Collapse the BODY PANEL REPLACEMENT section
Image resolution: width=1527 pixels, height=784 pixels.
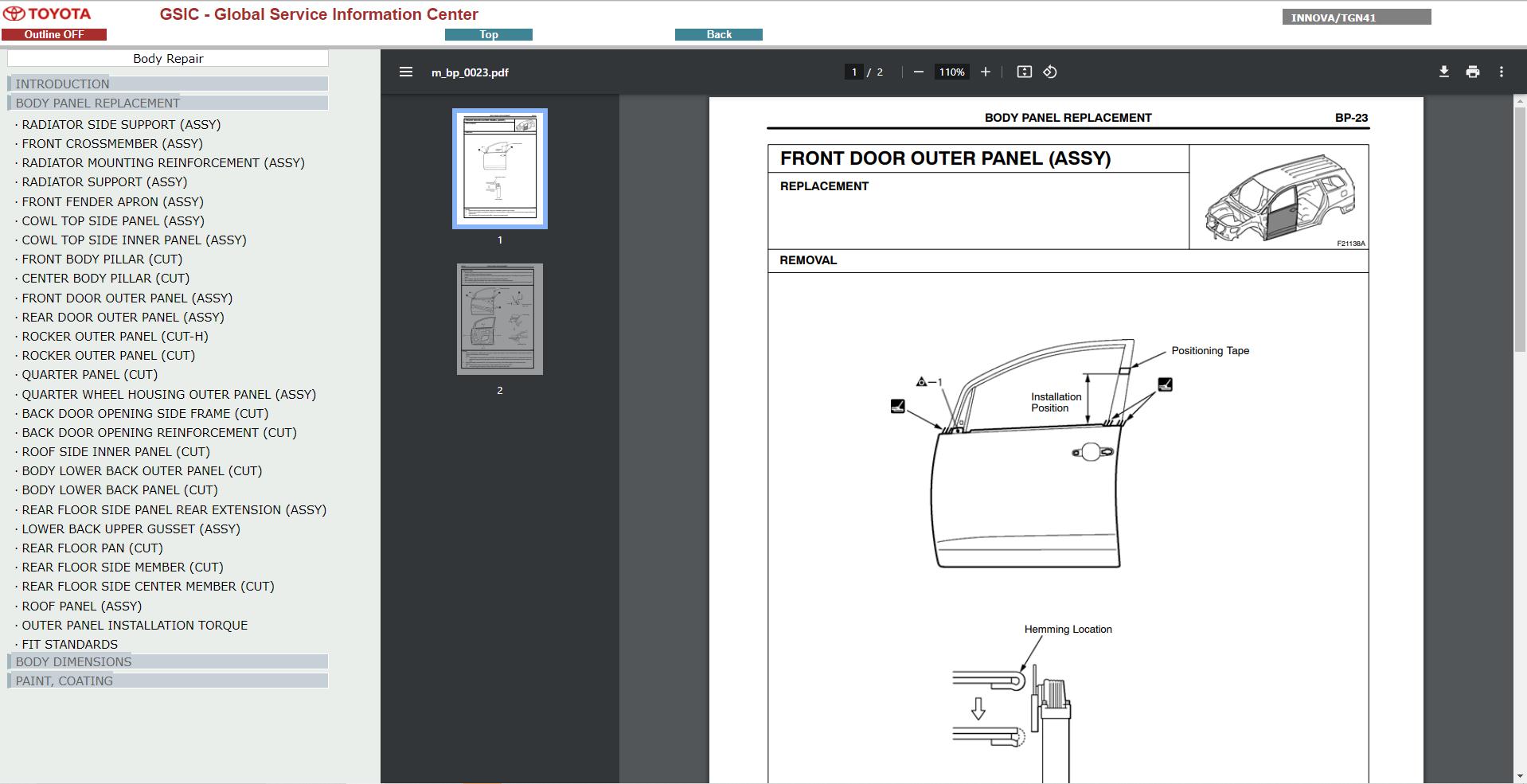click(167, 103)
